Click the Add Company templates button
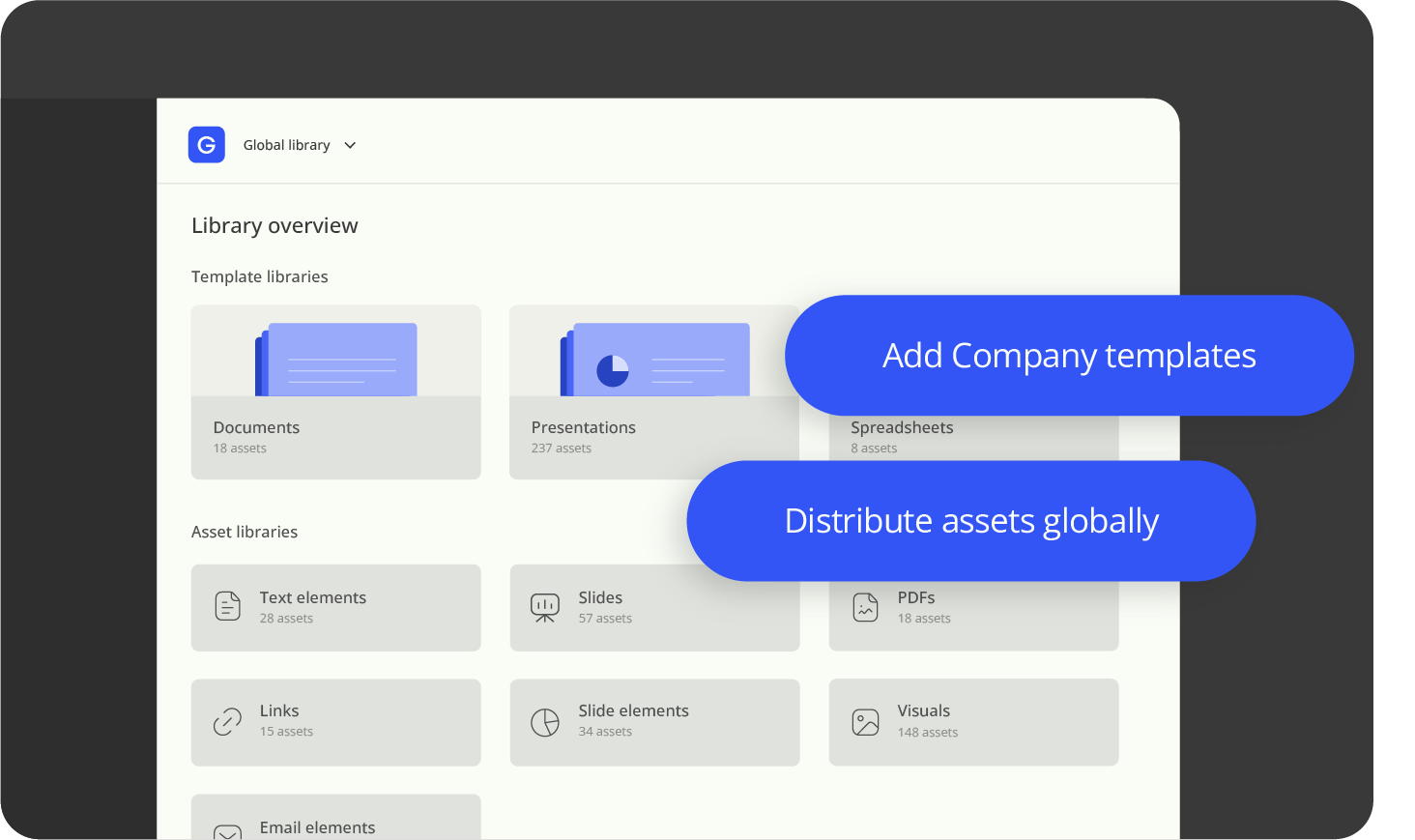 tap(1069, 355)
